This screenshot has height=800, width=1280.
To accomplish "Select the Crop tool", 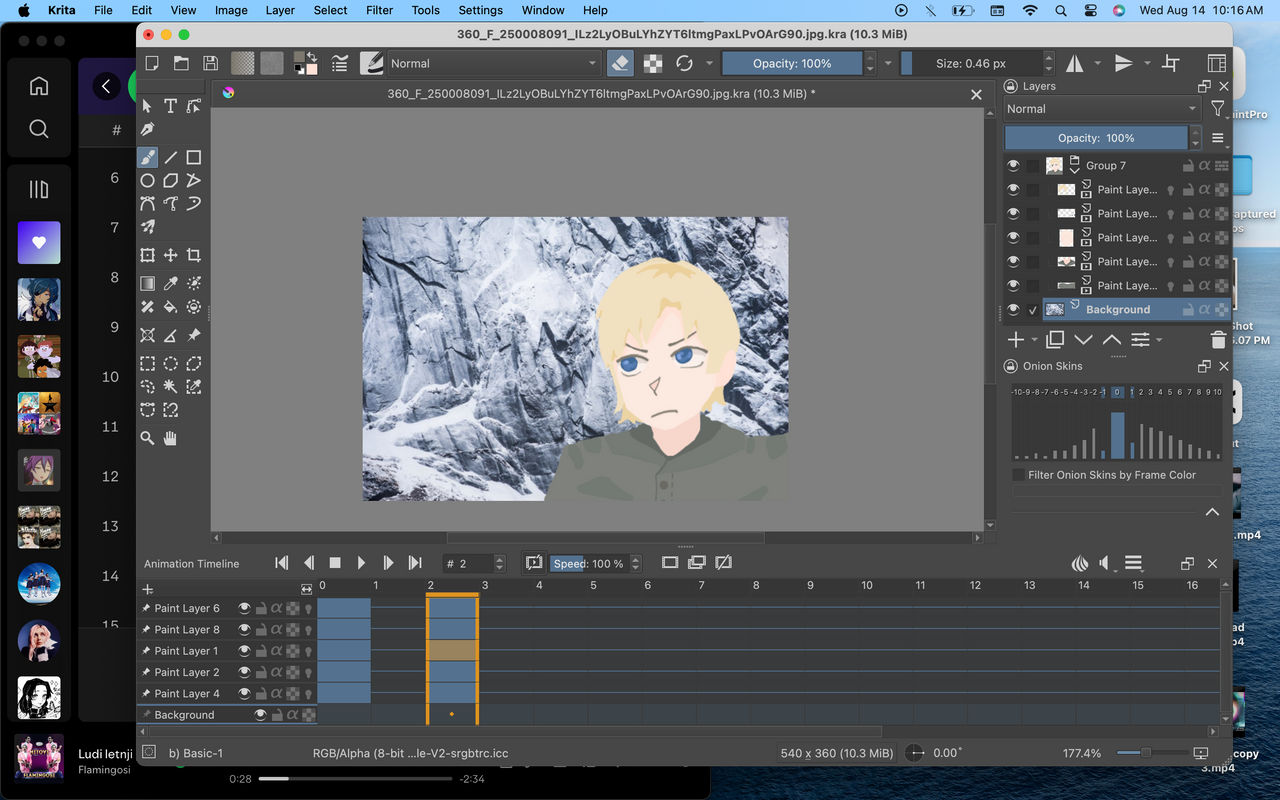I will coord(194,255).
